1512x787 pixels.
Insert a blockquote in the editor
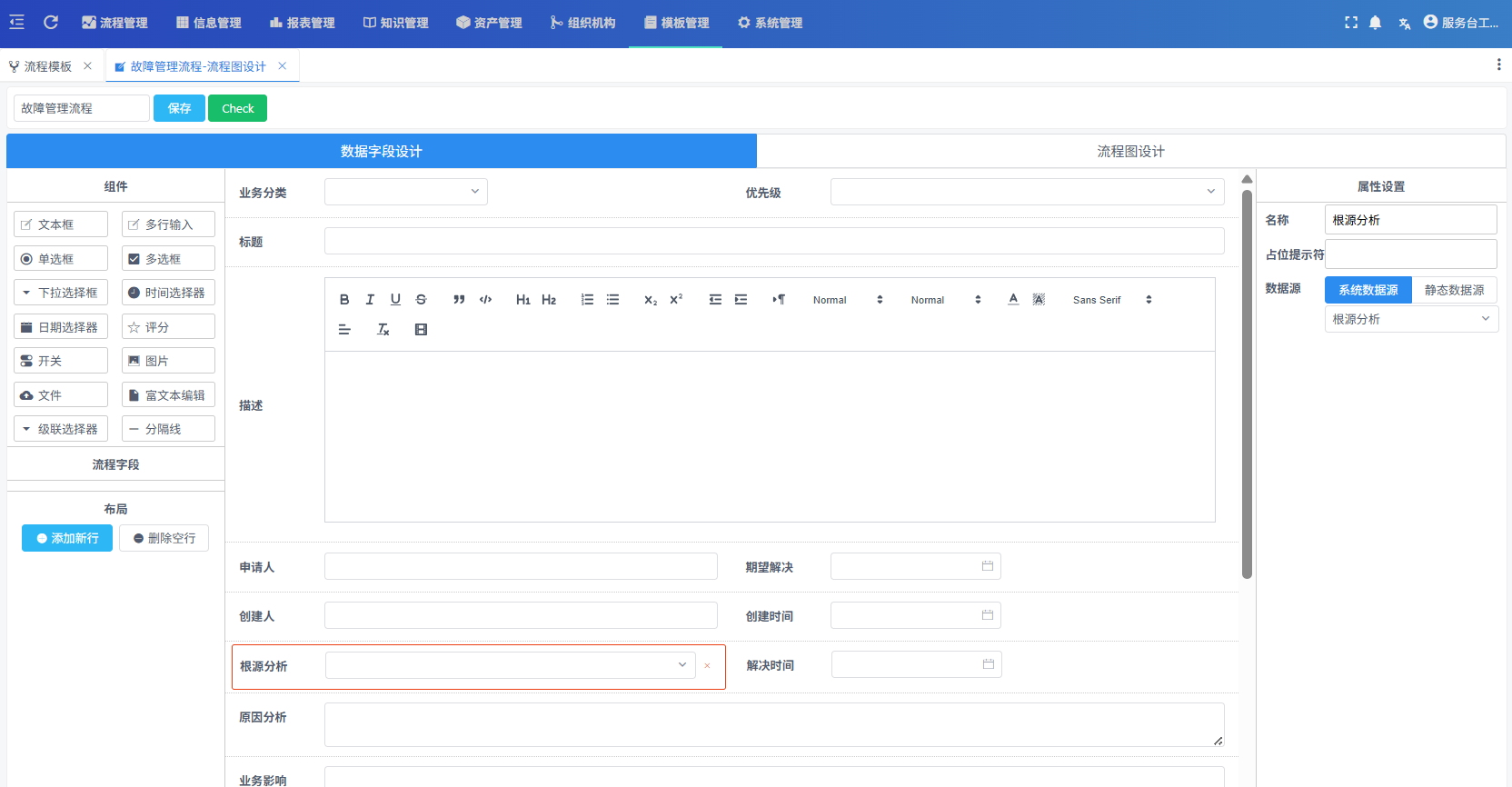(x=459, y=300)
